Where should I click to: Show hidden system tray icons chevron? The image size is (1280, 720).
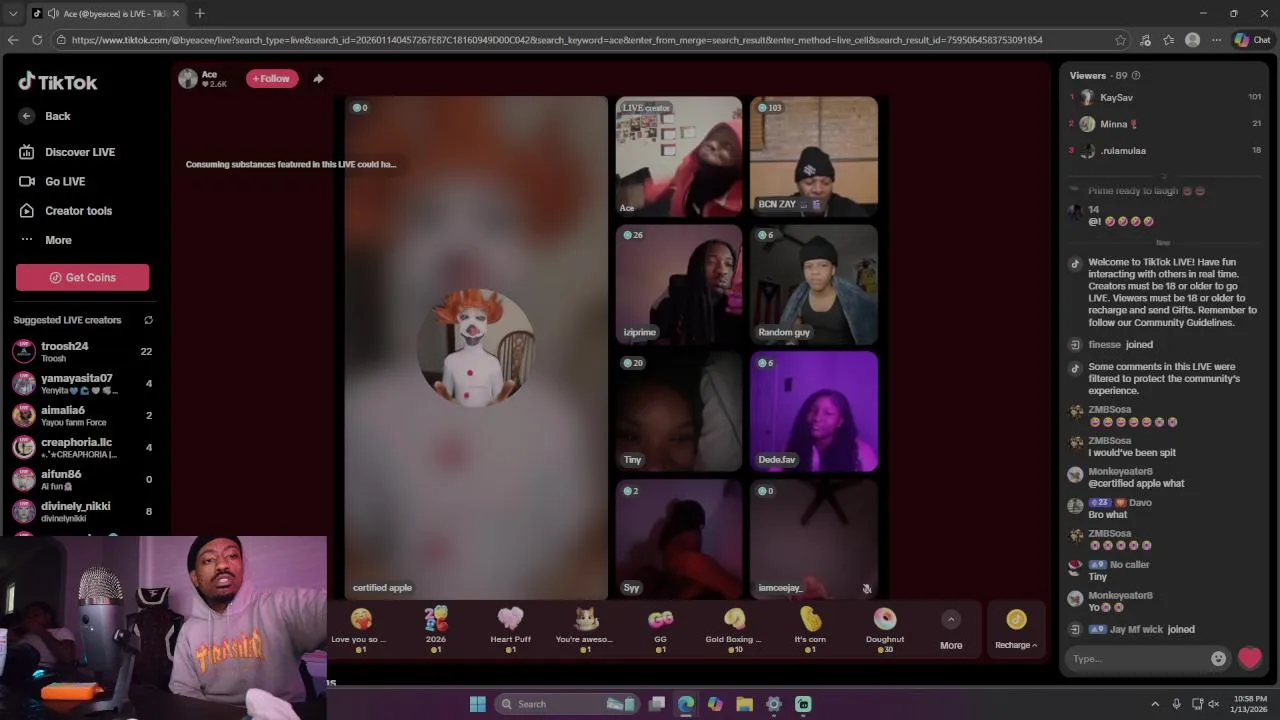pos(1155,704)
